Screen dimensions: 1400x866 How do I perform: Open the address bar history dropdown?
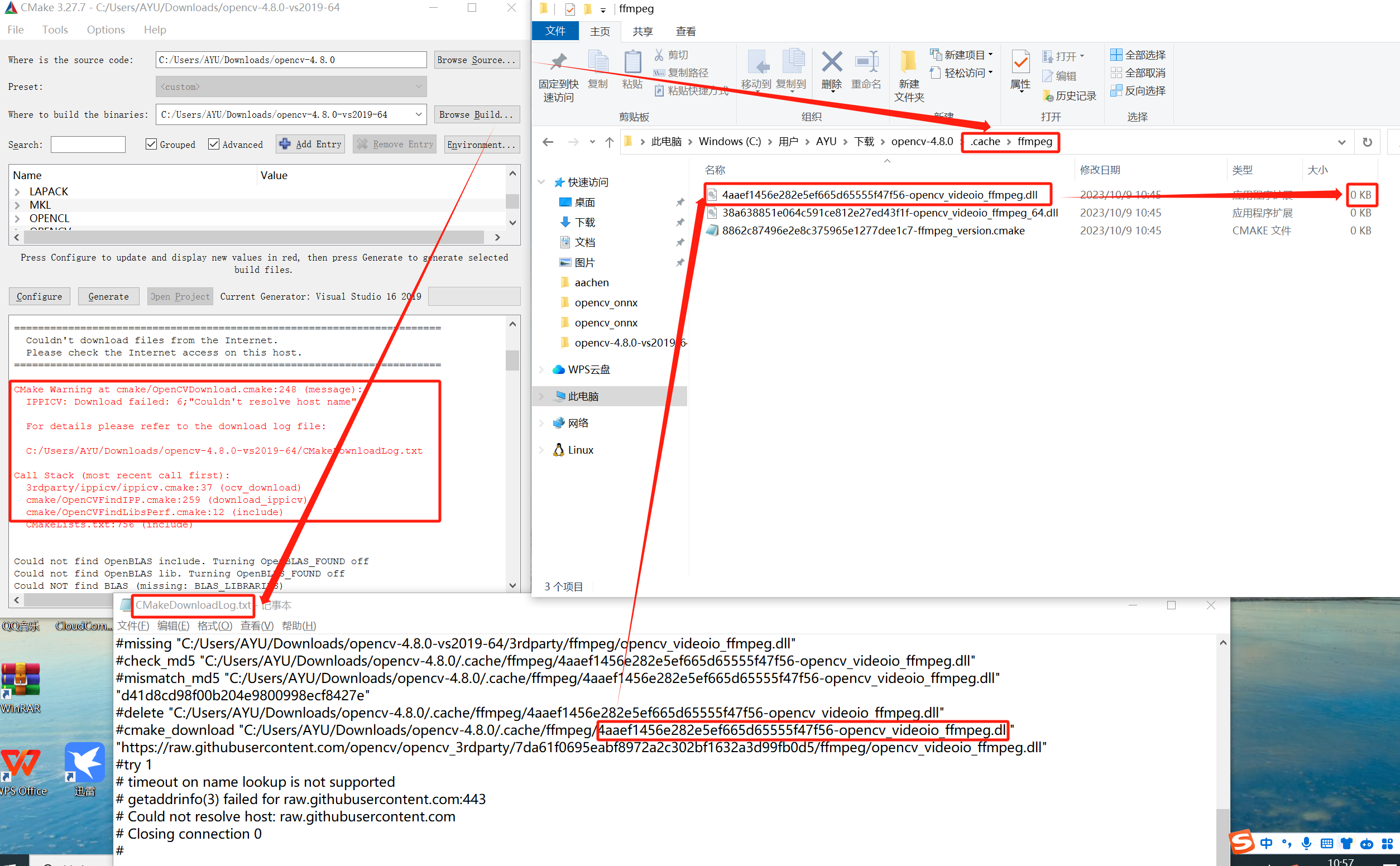click(1341, 142)
